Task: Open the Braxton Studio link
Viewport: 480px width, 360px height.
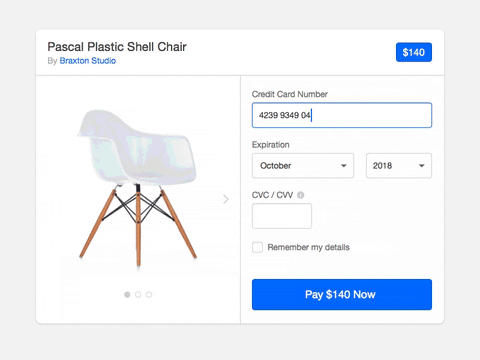Action: (88, 61)
